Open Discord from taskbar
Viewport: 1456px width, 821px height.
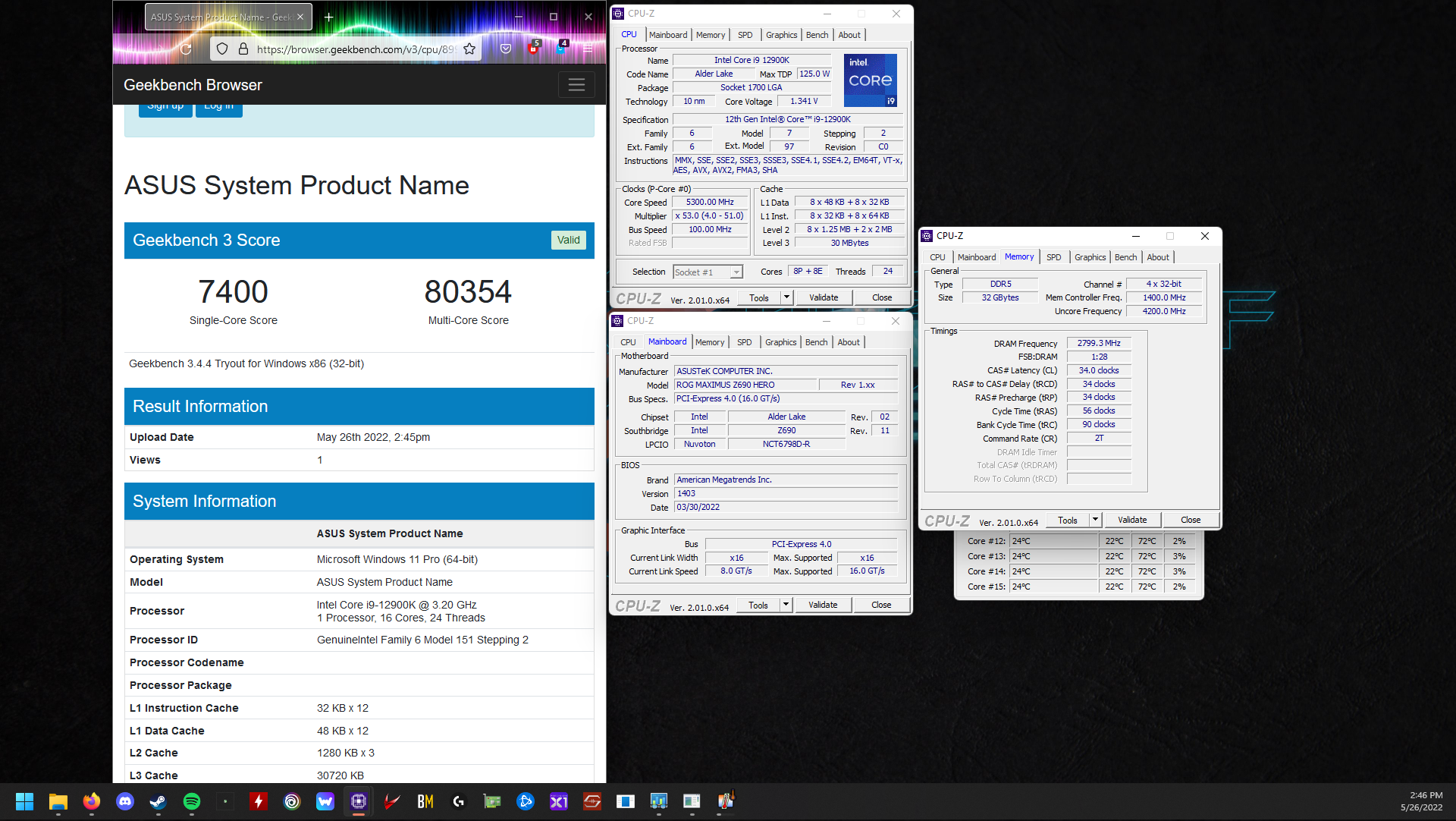(x=125, y=801)
